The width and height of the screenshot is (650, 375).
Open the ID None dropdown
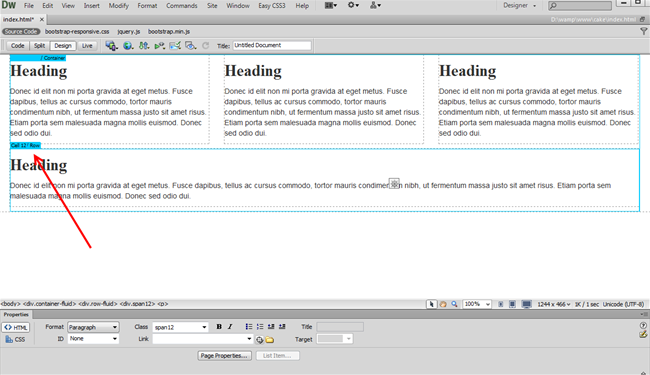coord(93,339)
